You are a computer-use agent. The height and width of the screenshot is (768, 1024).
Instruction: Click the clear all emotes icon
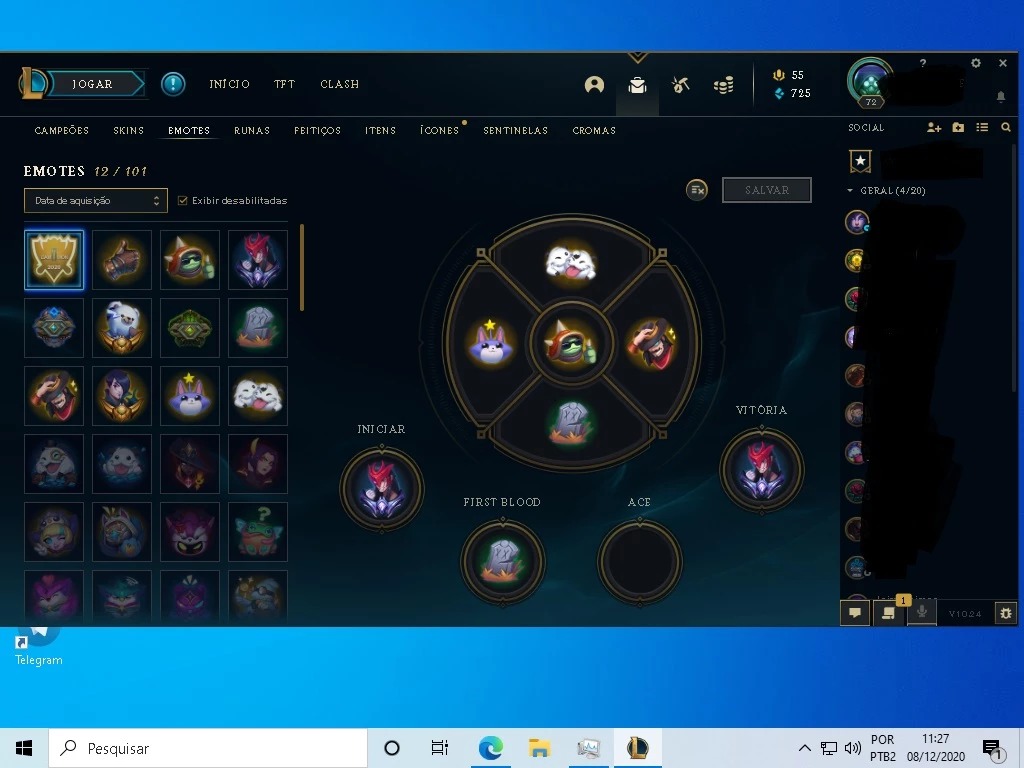pos(697,190)
